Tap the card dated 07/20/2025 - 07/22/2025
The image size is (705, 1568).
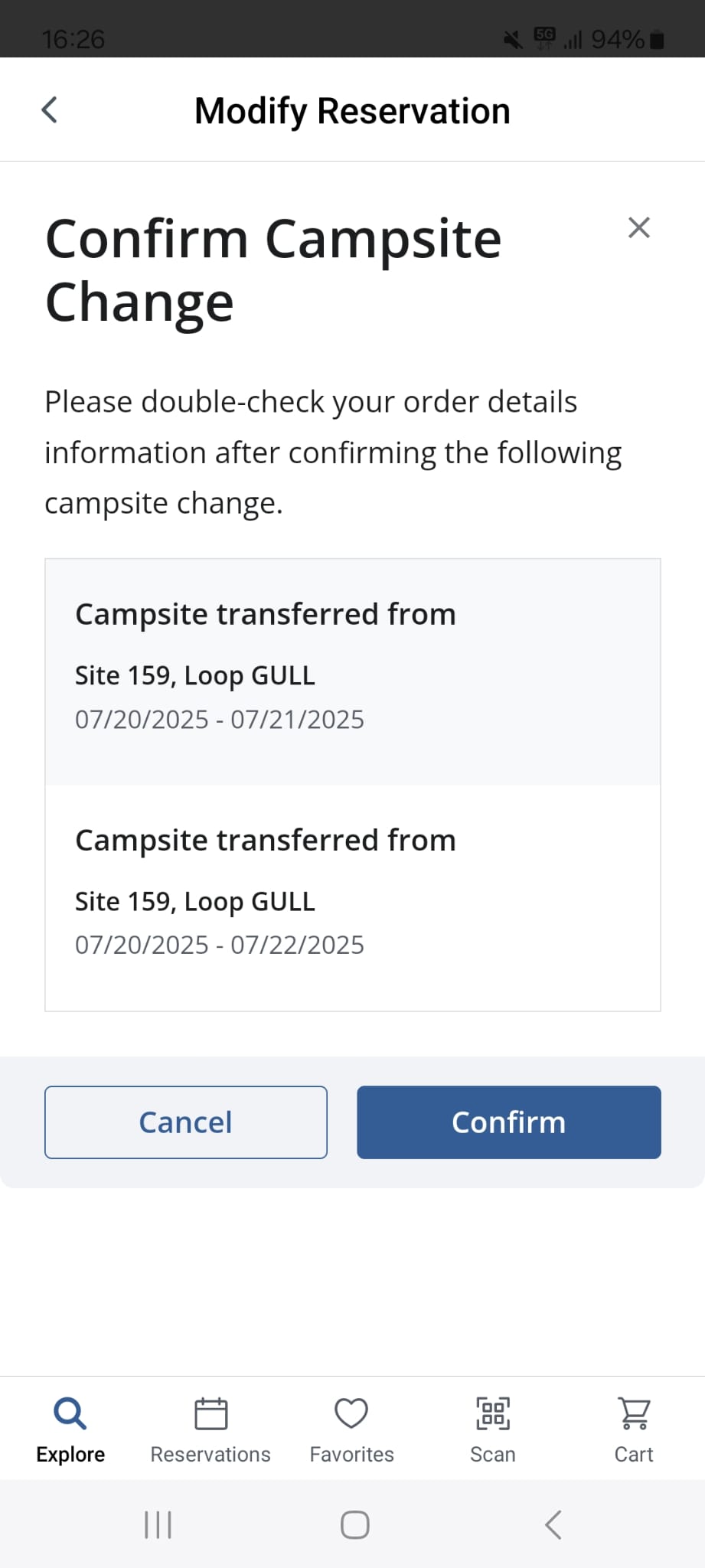352,898
